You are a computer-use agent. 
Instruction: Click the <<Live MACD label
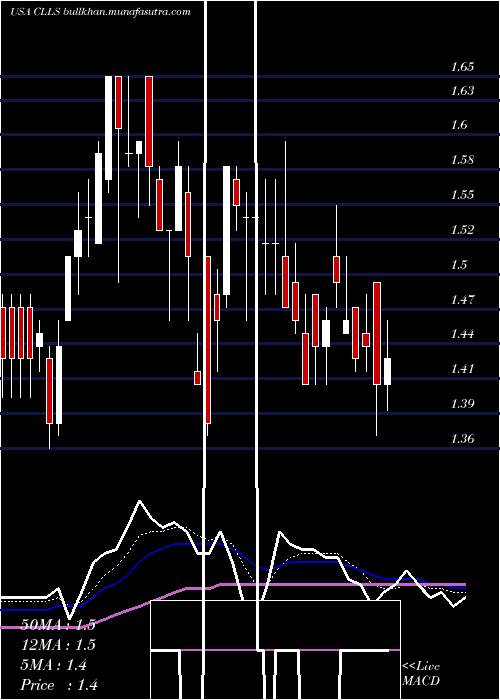[x=421, y=674]
